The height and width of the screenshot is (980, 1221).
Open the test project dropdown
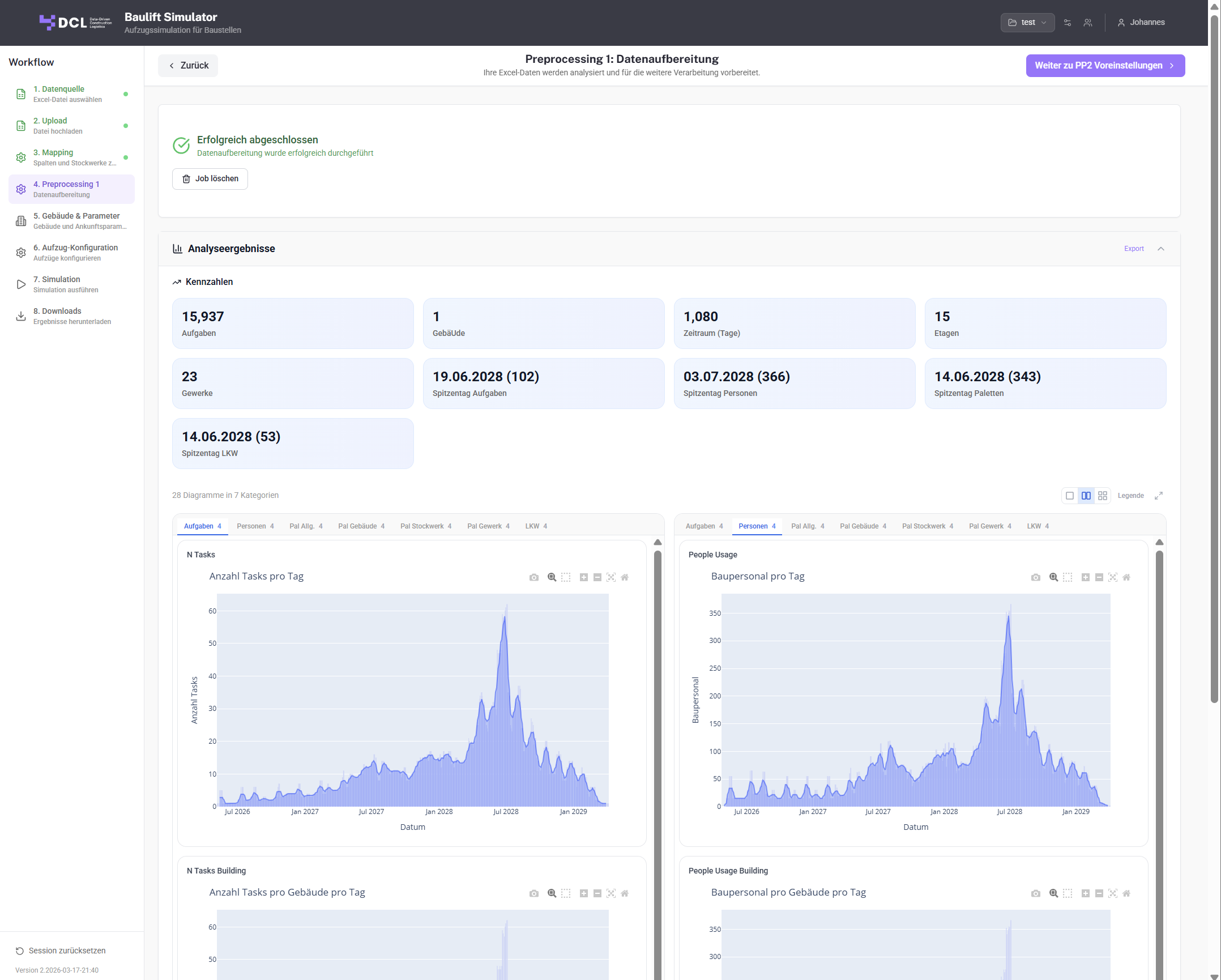click(1027, 23)
